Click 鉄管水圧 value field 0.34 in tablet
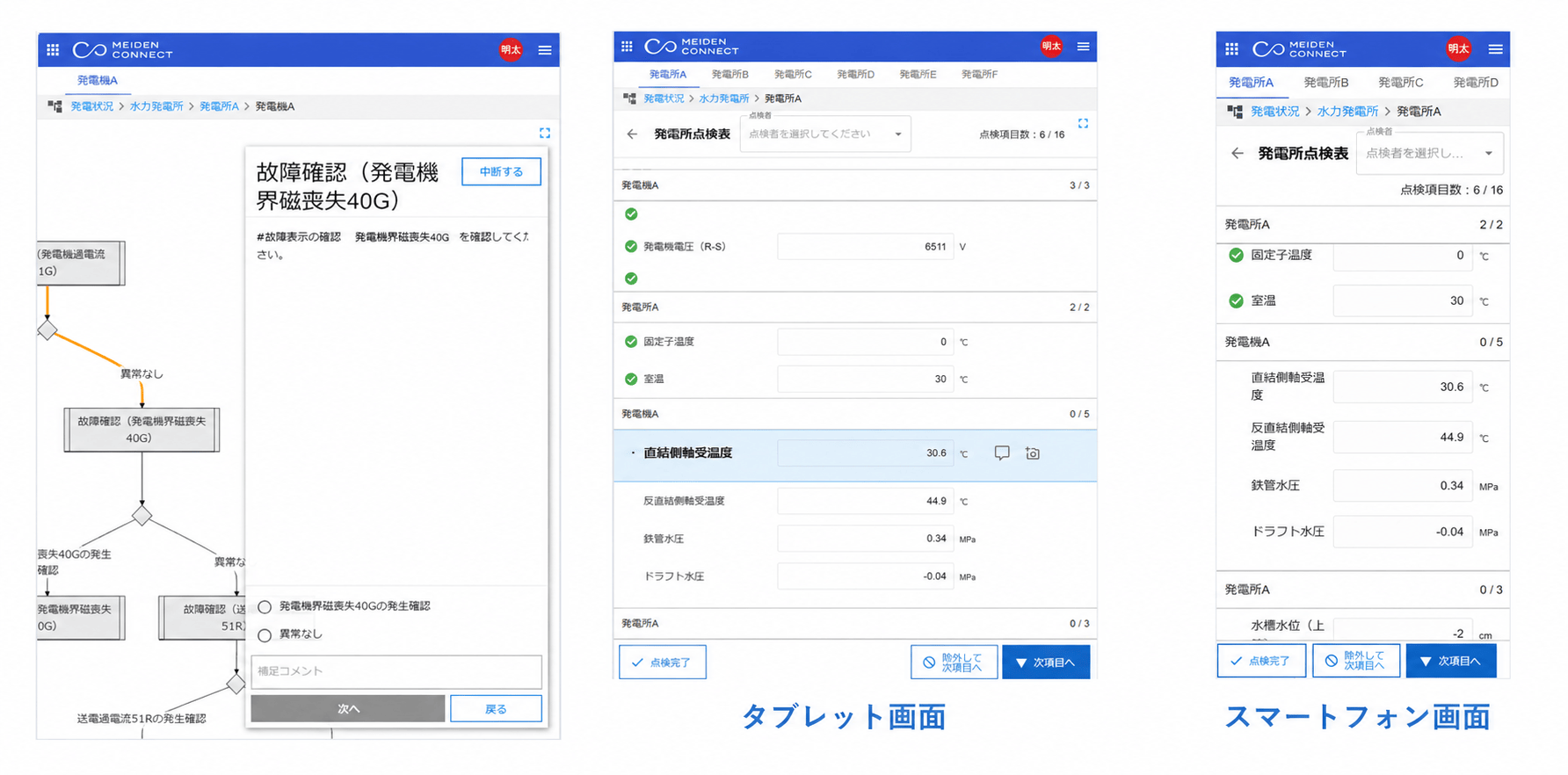1568x775 pixels. point(865,539)
